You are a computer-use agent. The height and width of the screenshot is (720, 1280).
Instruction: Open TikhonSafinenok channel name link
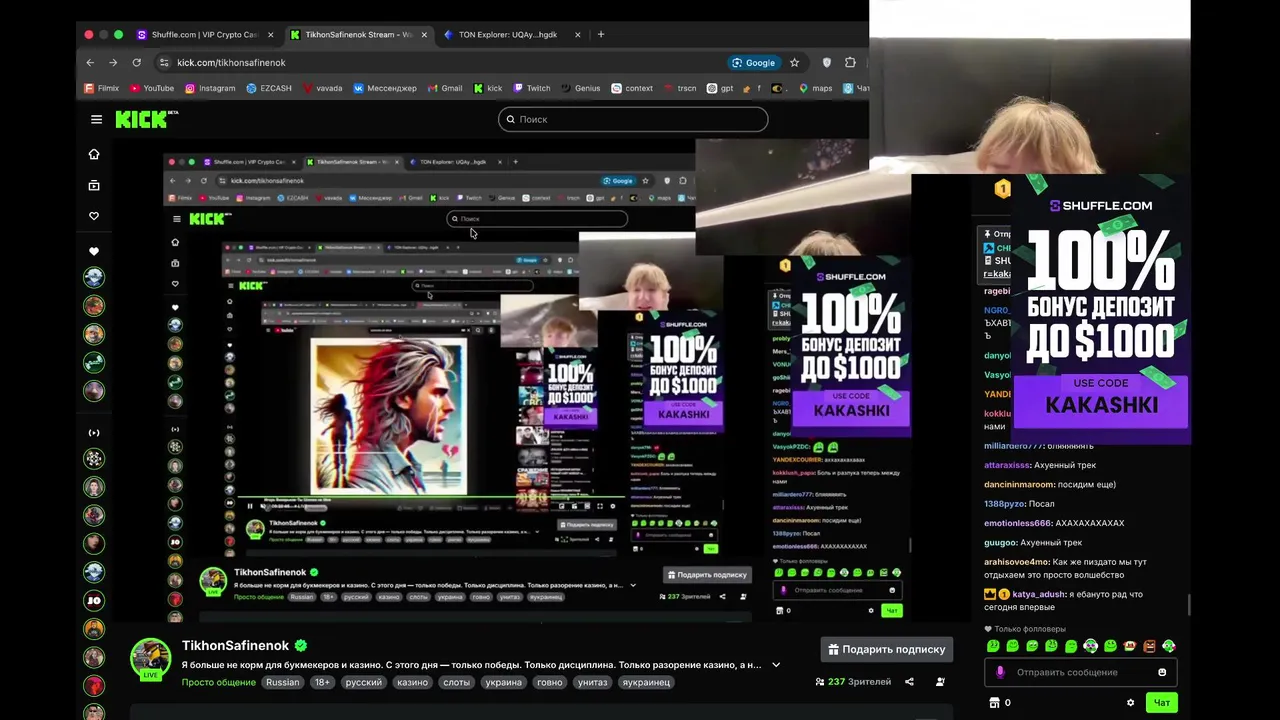(x=235, y=646)
